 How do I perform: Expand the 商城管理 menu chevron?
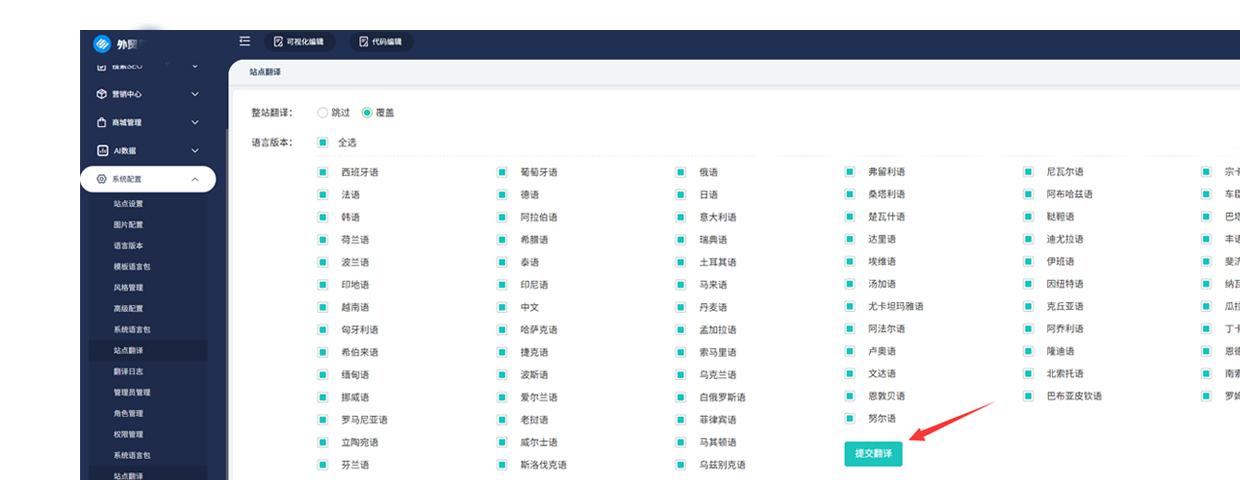tap(195, 123)
